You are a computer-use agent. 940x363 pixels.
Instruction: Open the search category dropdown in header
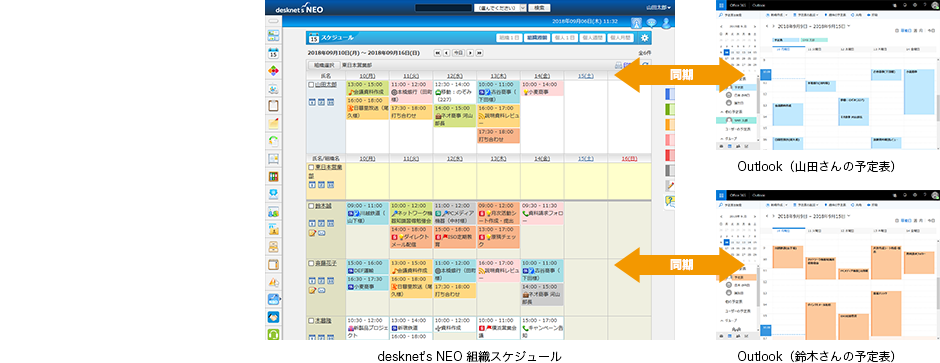(500, 8)
